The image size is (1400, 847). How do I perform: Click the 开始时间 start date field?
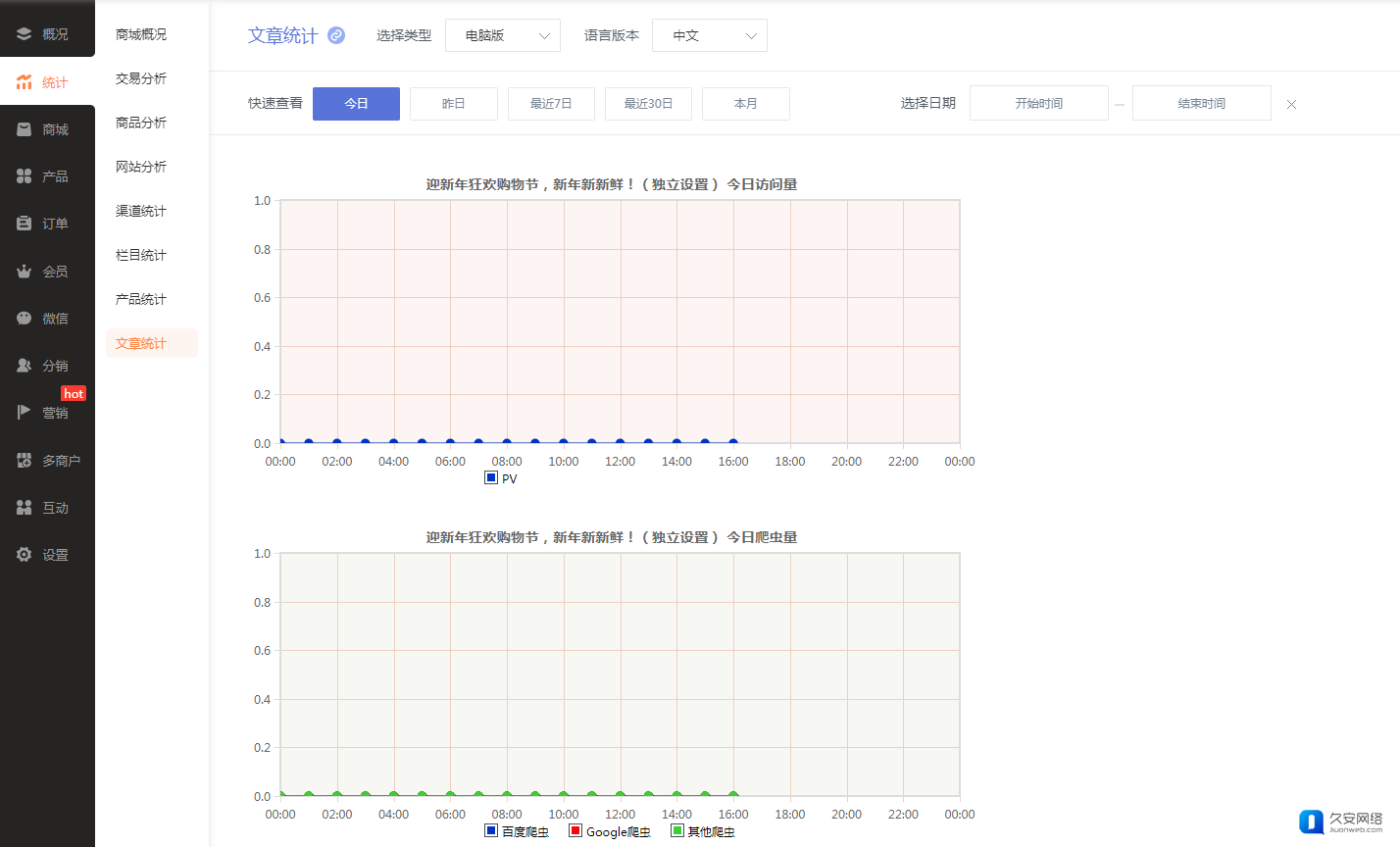click(x=1038, y=104)
